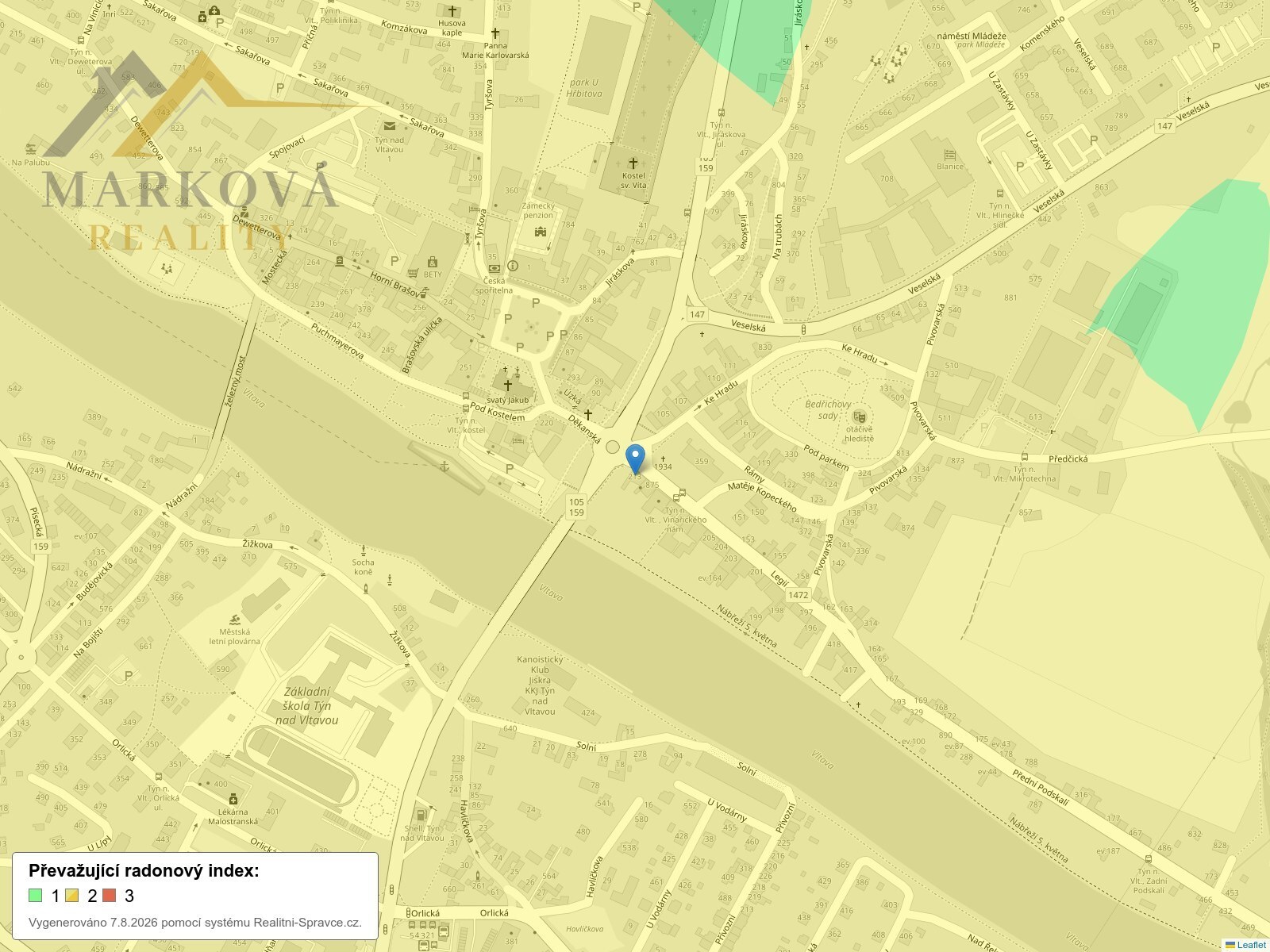Click the road shield 1472 on Legií
Viewport: 1270px width, 952px height.
(798, 595)
